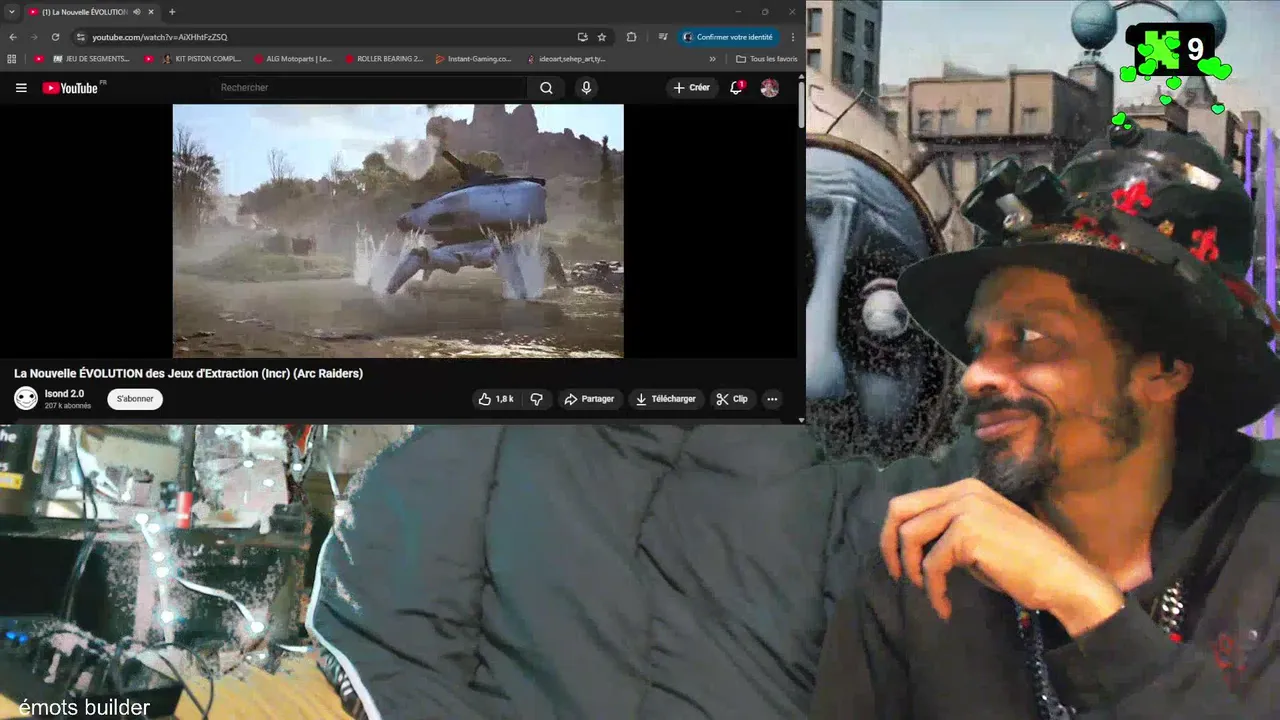This screenshot has width=1280, height=720.
Task: Open the YouTube bookmark before KIT PISTON
Action: point(149,59)
